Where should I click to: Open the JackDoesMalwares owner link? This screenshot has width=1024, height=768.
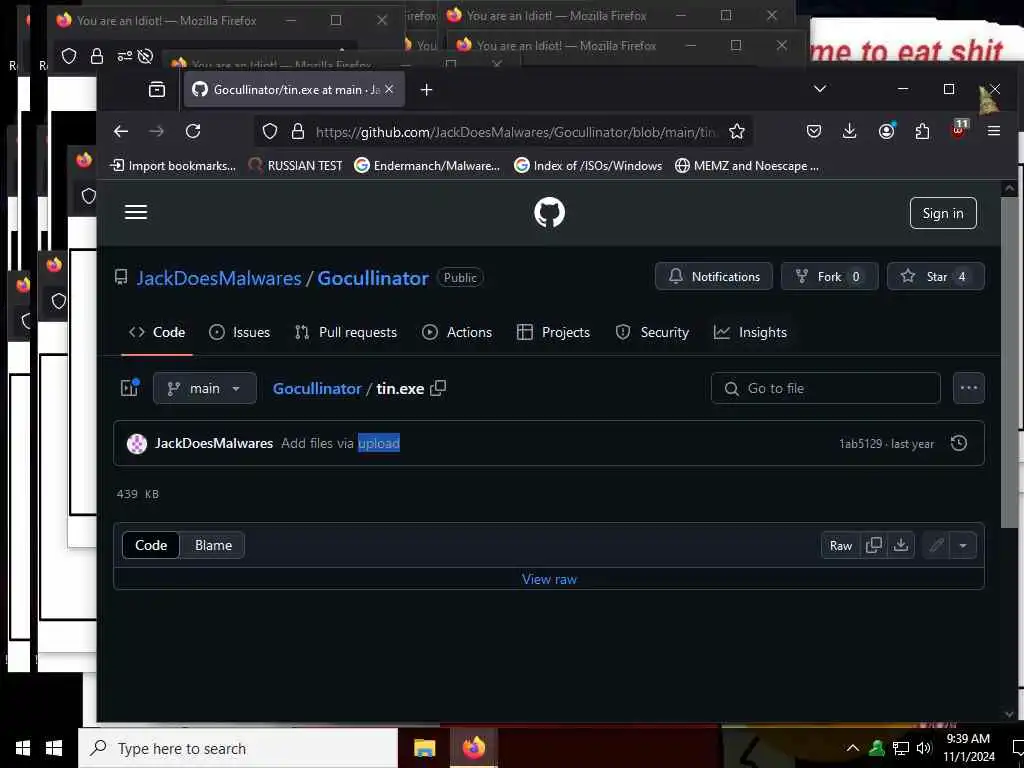coord(219,278)
